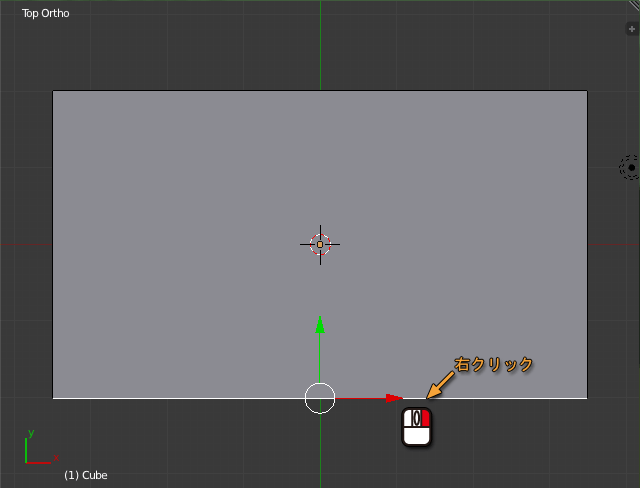Click the area split corner widget
Image resolution: width=640 pixels, height=488 pixels.
click(633, 5)
